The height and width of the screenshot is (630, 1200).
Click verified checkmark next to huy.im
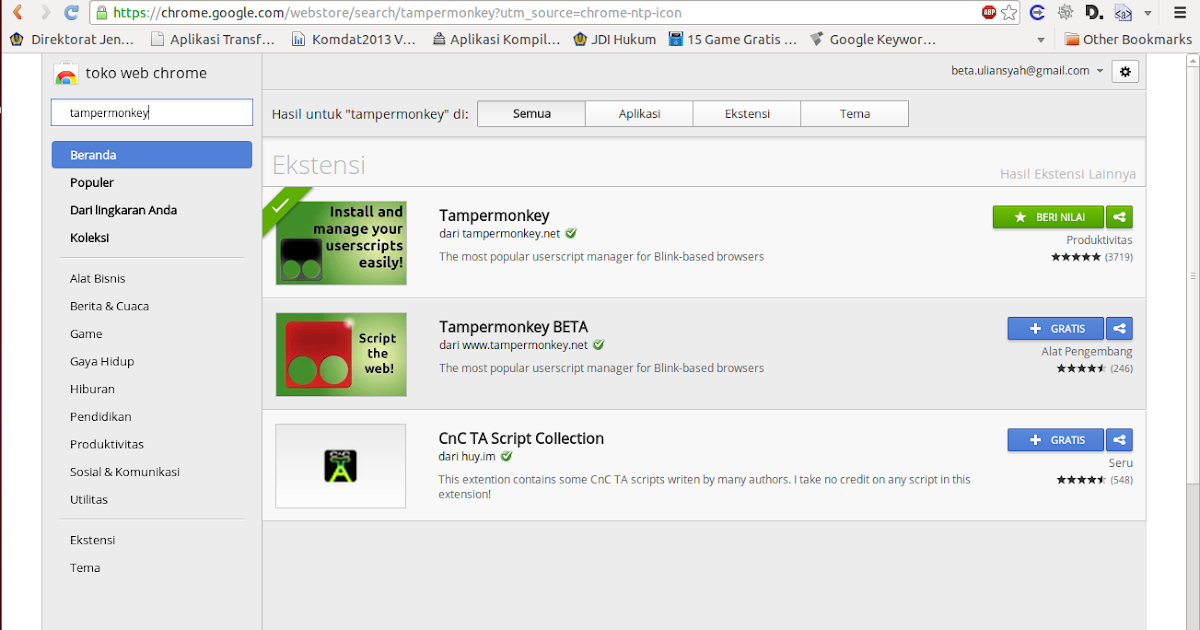point(506,456)
